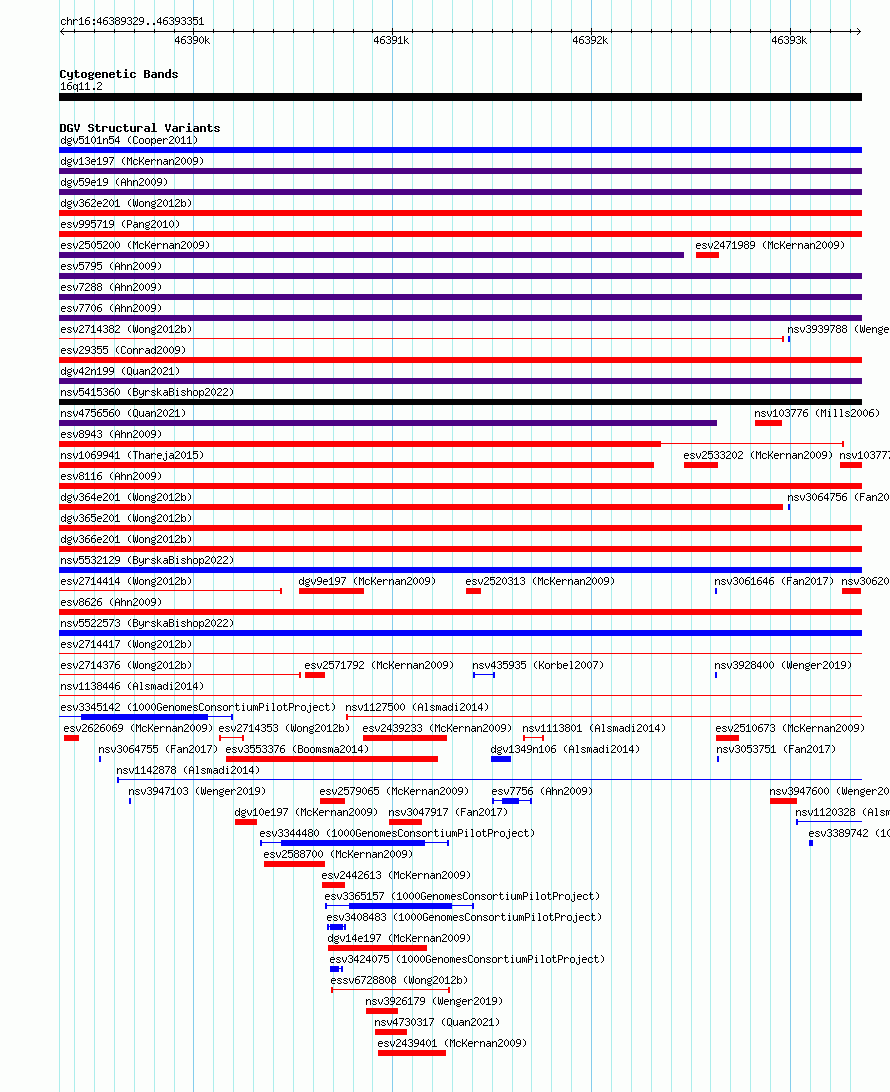890x1092 pixels.
Task: Click the esv2510673 (McKernan2009) label
Action: coord(790,728)
